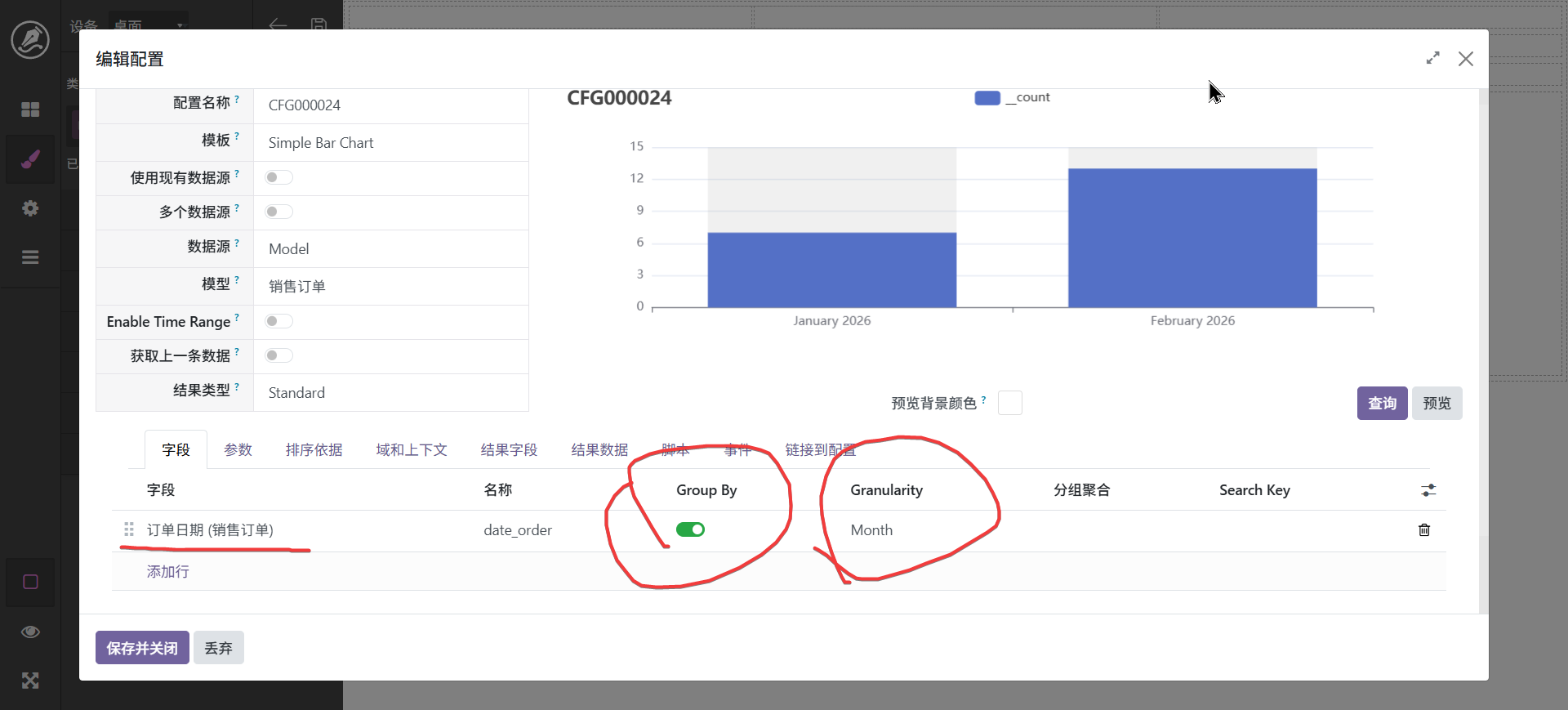Open column settings adjust icon in fields table
The image size is (1568, 710).
tap(1428, 490)
